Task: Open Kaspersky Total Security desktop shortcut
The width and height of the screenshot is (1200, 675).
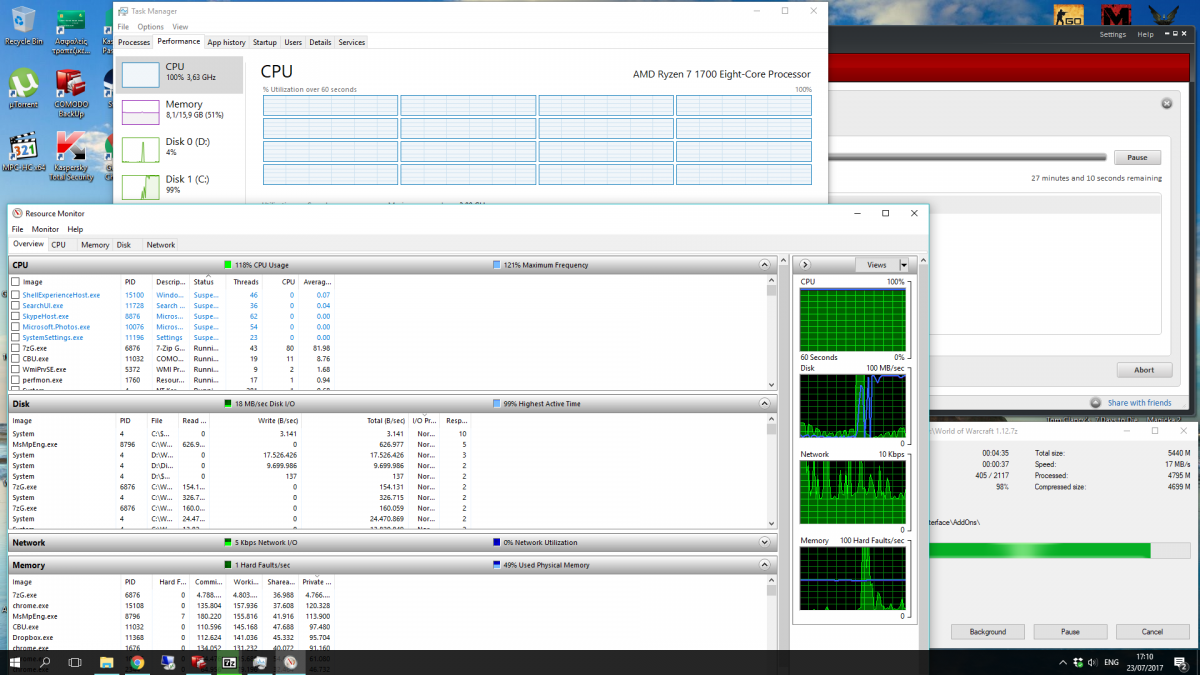Action: point(71,156)
